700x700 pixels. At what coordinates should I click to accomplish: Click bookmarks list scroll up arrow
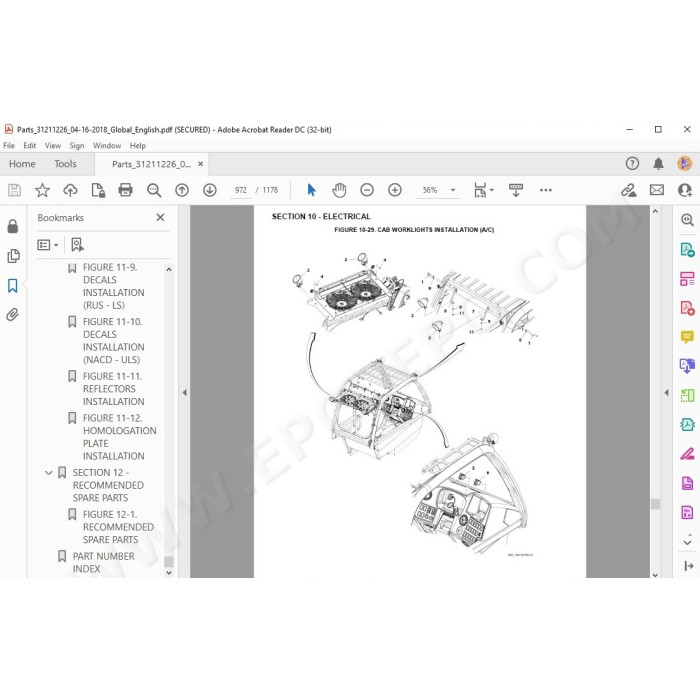[x=169, y=269]
